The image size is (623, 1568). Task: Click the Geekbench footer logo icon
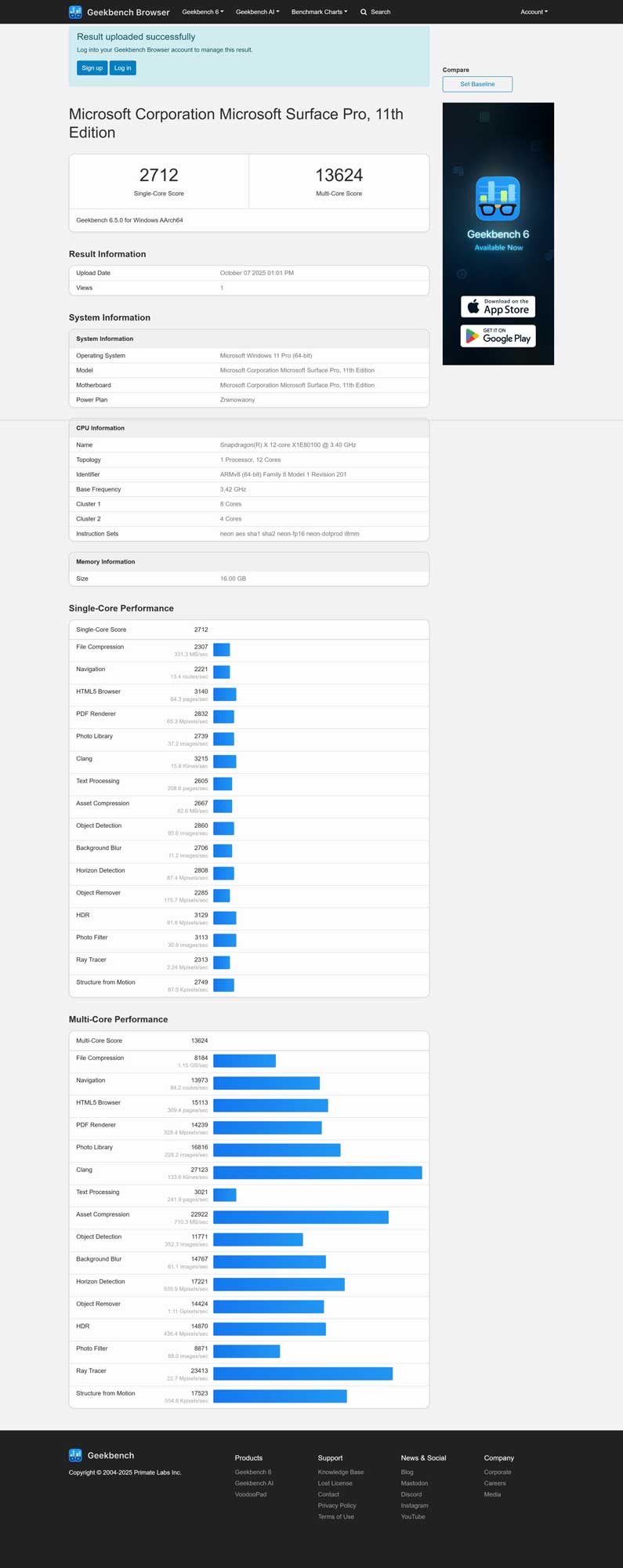click(x=75, y=1455)
